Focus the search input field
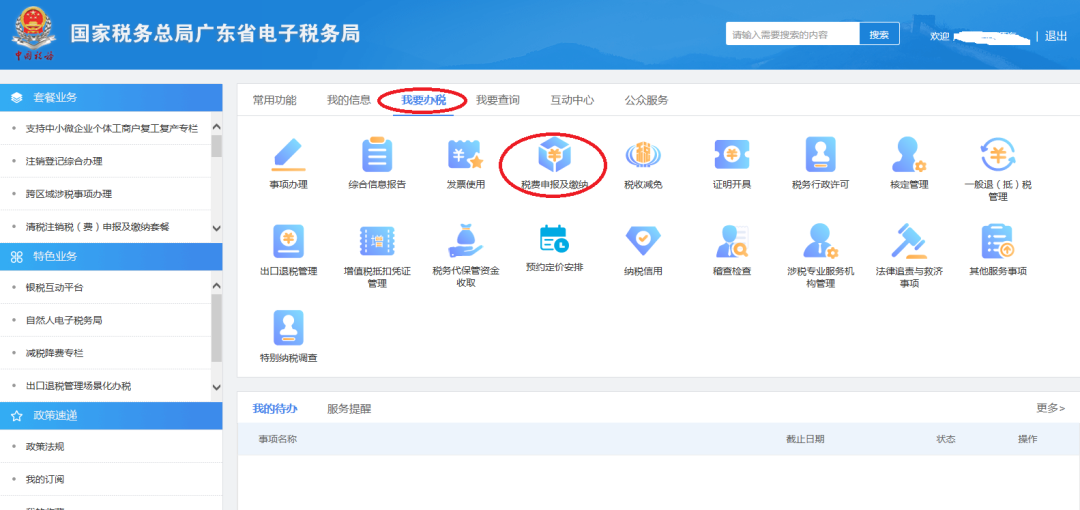Viewport: 1080px width, 510px height. [x=793, y=34]
